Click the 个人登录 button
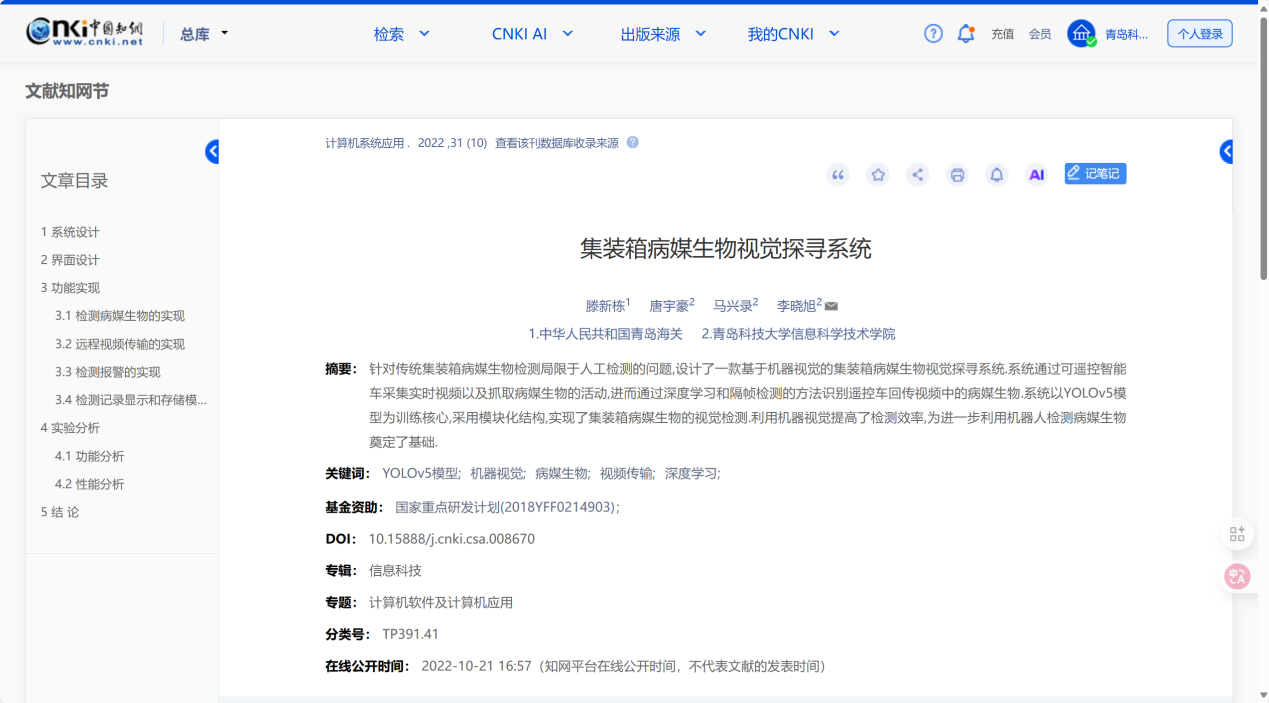This screenshot has width=1269, height=703. pos(1199,34)
